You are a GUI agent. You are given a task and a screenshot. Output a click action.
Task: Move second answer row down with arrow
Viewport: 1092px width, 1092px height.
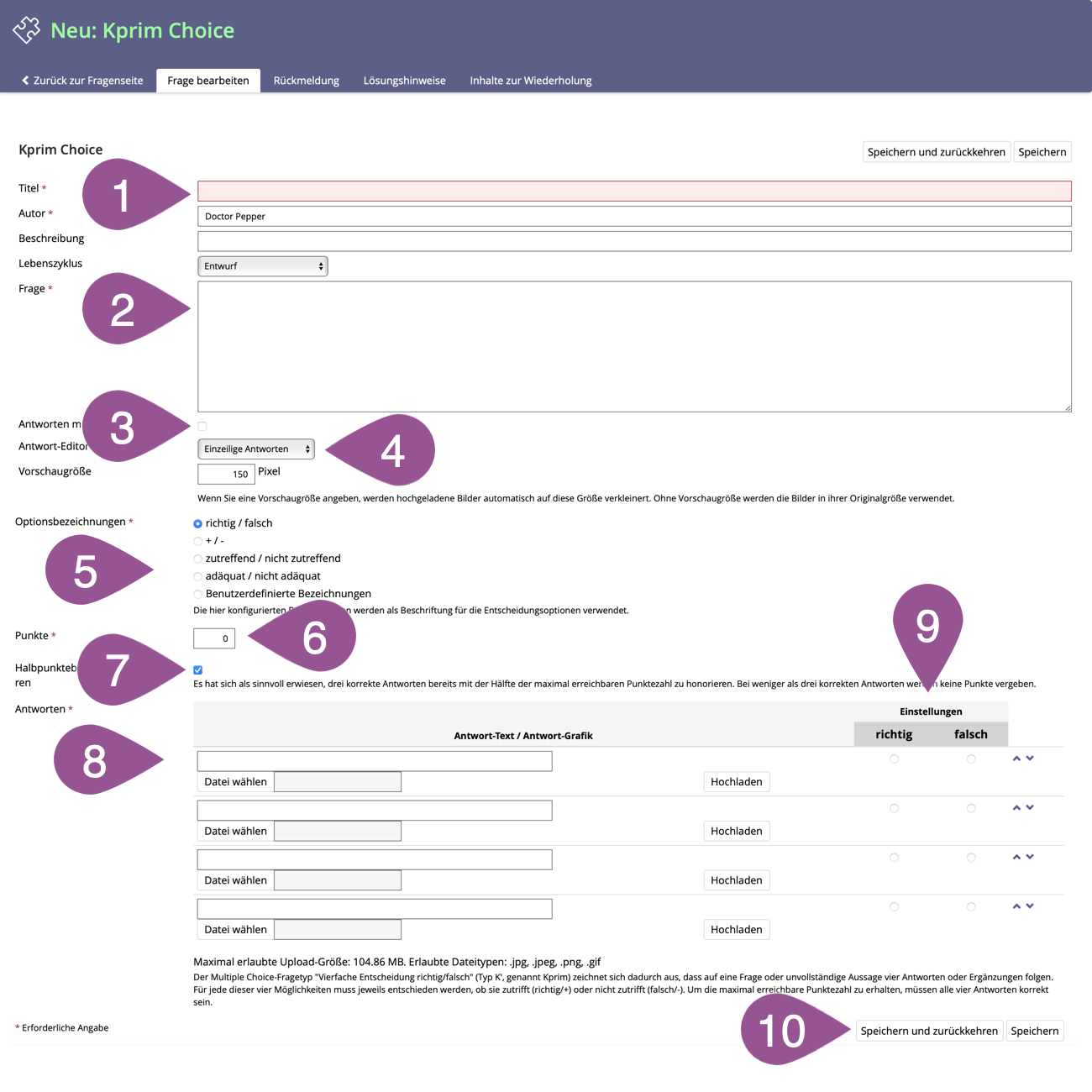[x=1030, y=808]
